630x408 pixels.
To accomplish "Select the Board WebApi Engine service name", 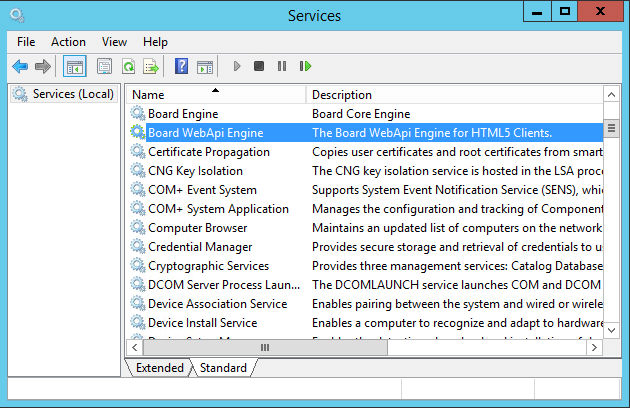I will pos(206,133).
